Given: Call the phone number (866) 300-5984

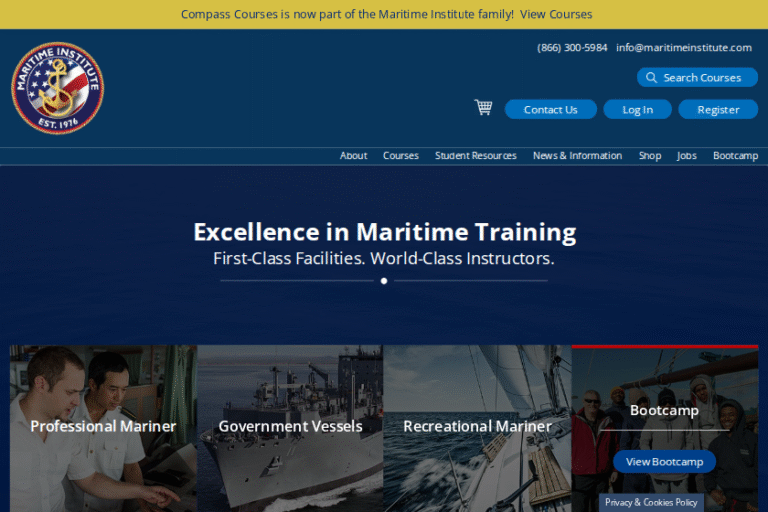Looking at the screenshot, I should coord(572,47).
